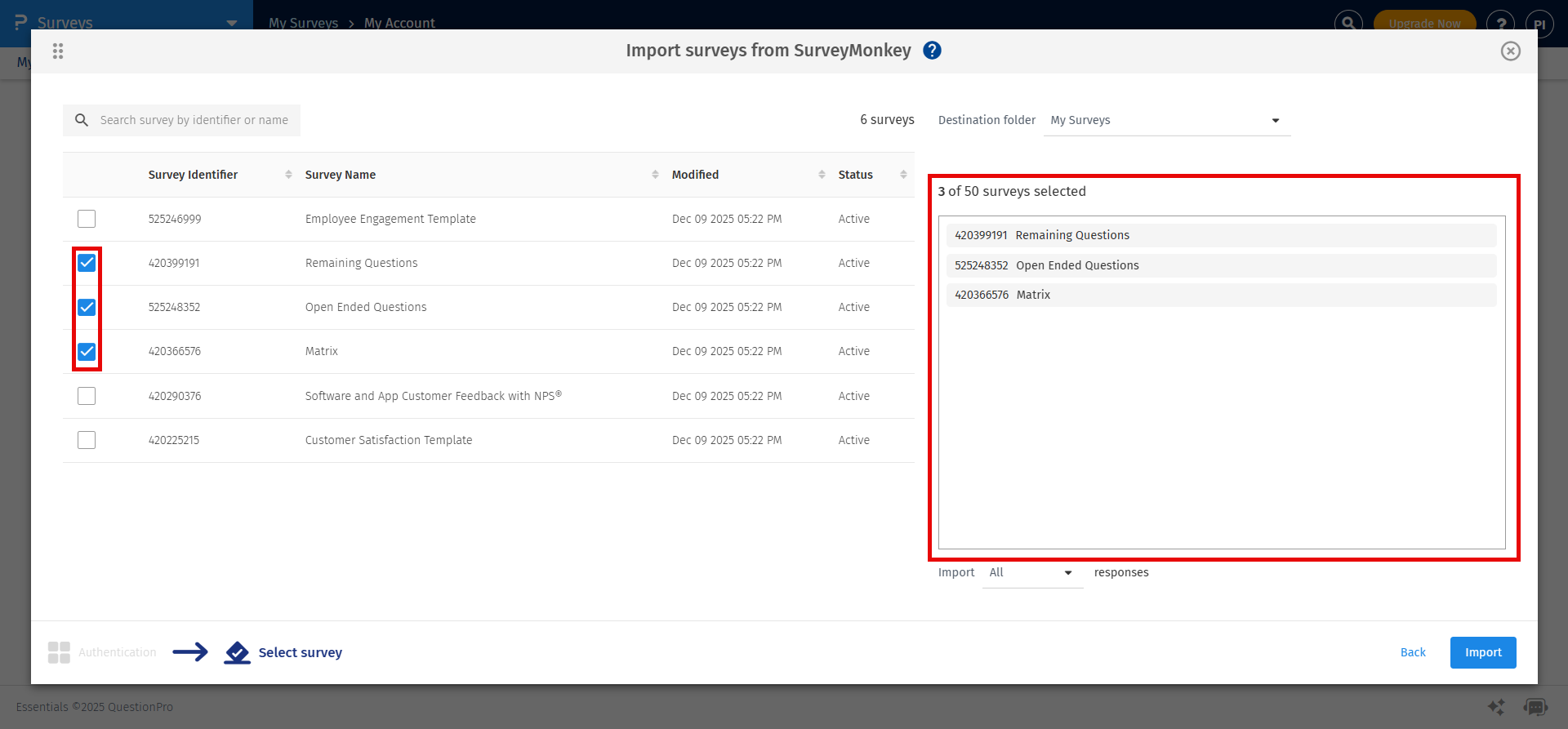Click the QuestionPro logo icon

(21, 23)
